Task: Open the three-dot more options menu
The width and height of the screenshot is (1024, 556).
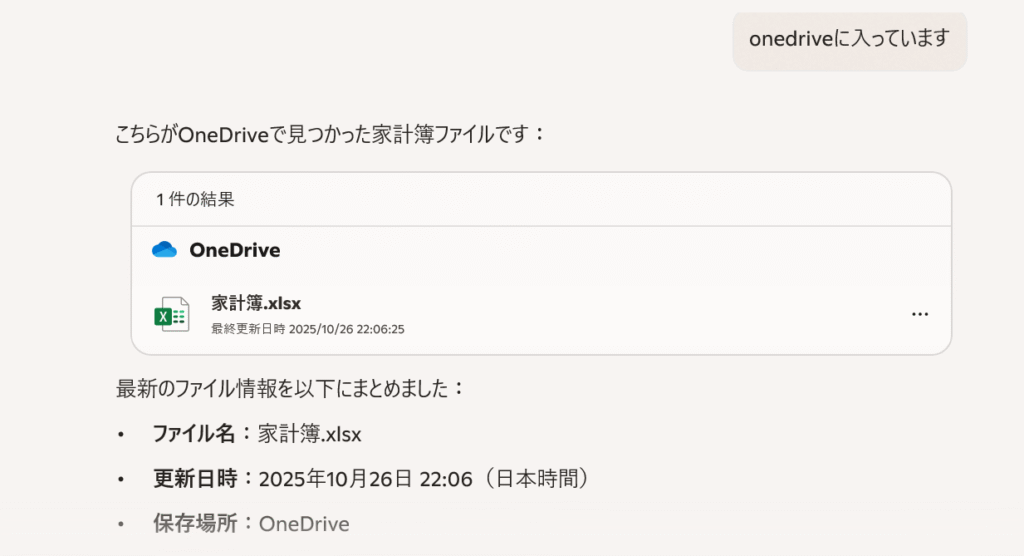Action: [920, 314]
